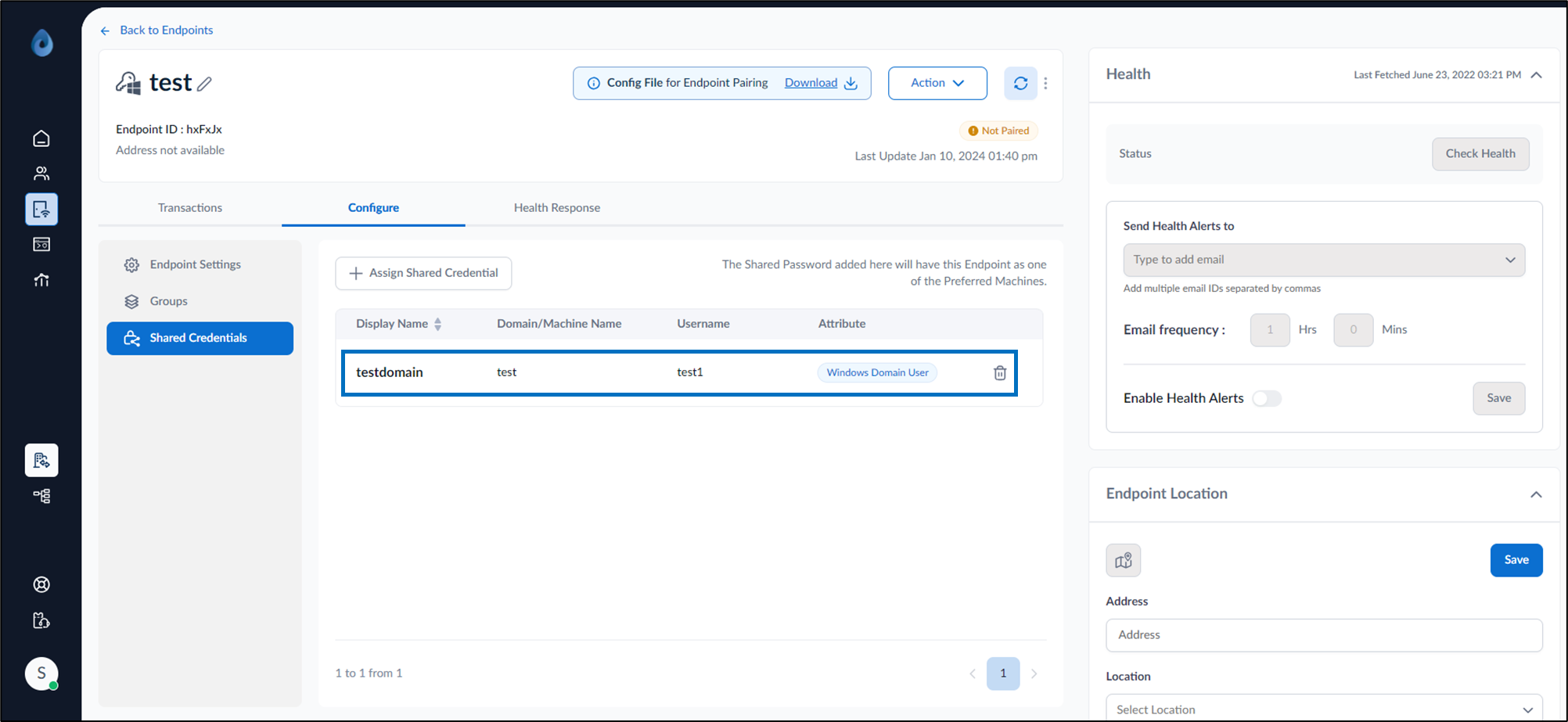1568x722 pixels.
Task: Open the home icon in the sidebar
Action: pos(41,138)
